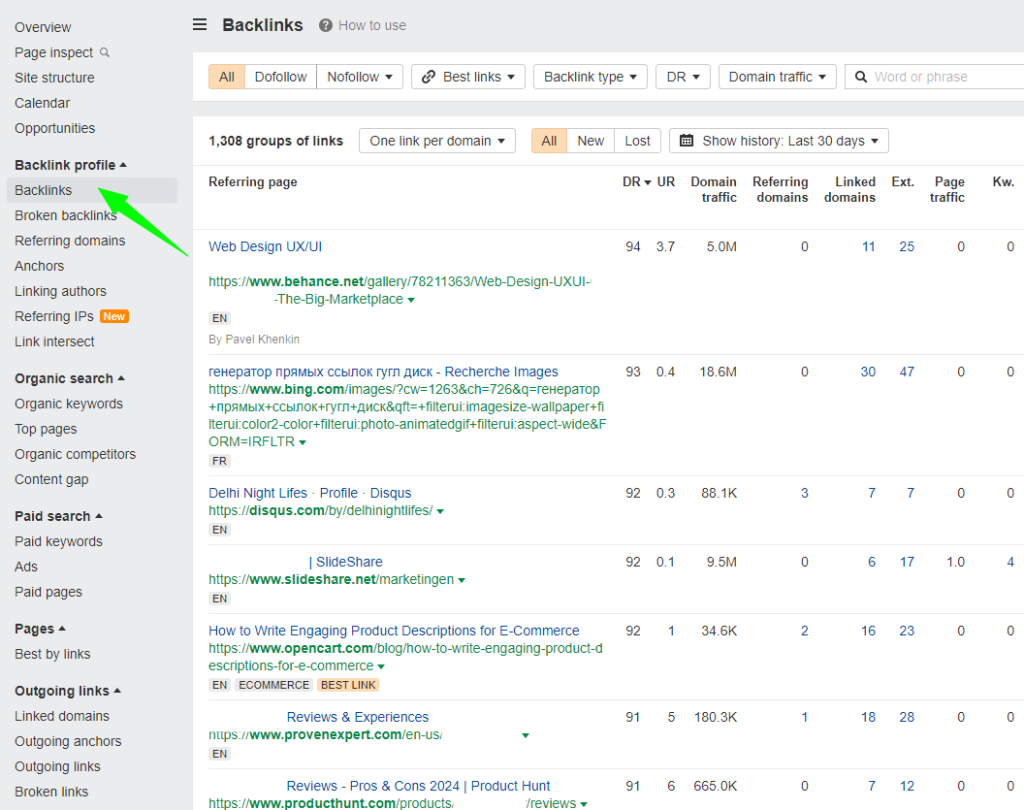Go to Organic keywords in sidebar
The width and height of the screenshot is (1024, 810).
click(x=69, y=404)
